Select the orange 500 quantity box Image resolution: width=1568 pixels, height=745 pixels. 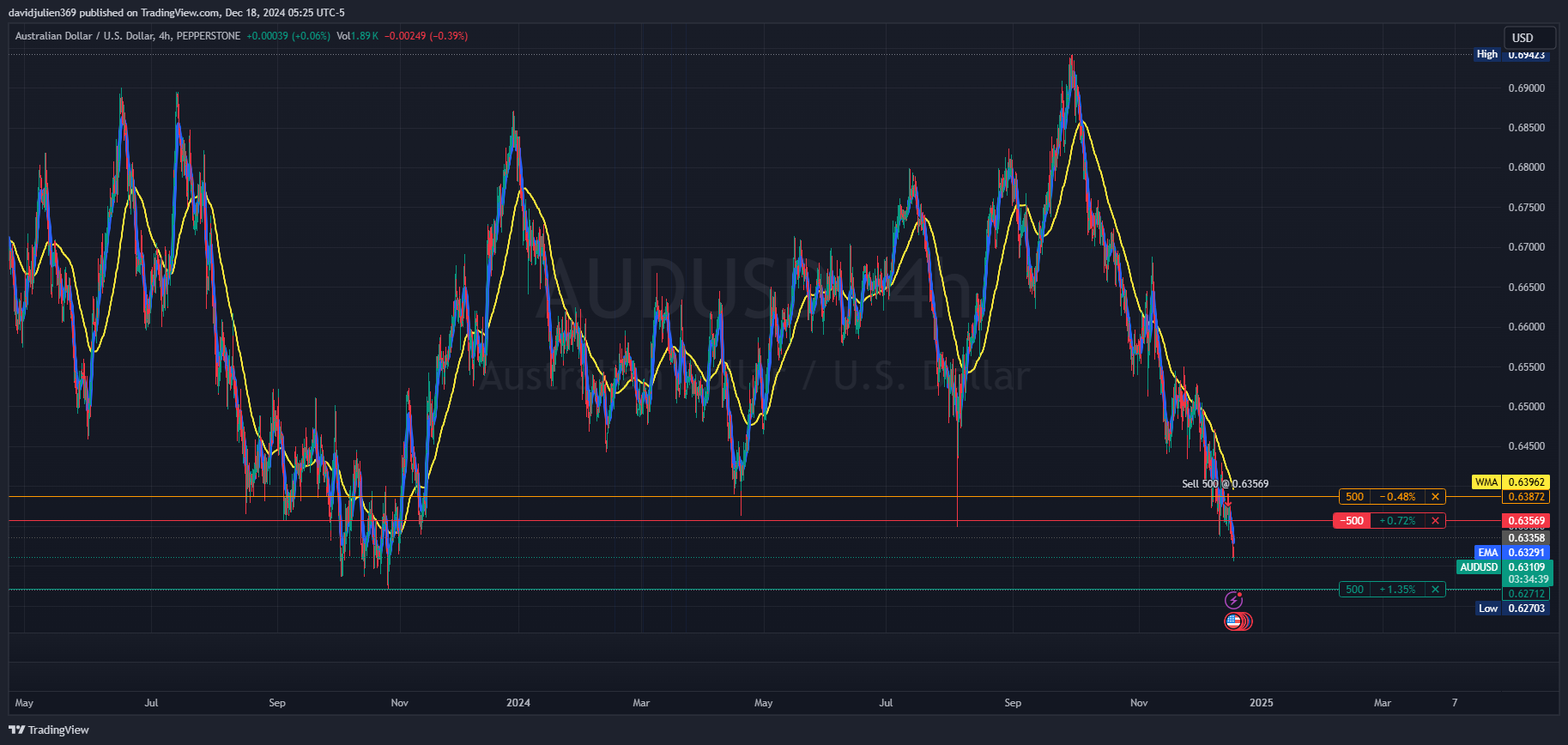[x=1354, y=497]
